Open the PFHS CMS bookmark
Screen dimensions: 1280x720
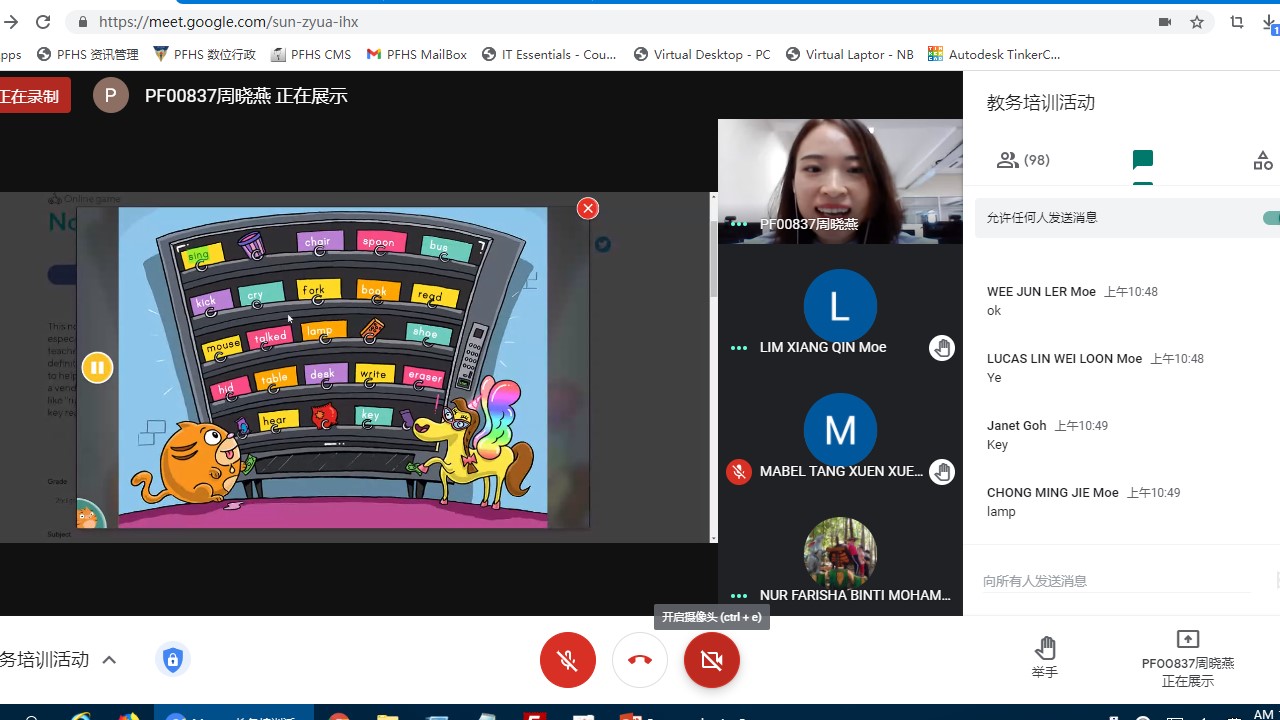click(311, 55)
